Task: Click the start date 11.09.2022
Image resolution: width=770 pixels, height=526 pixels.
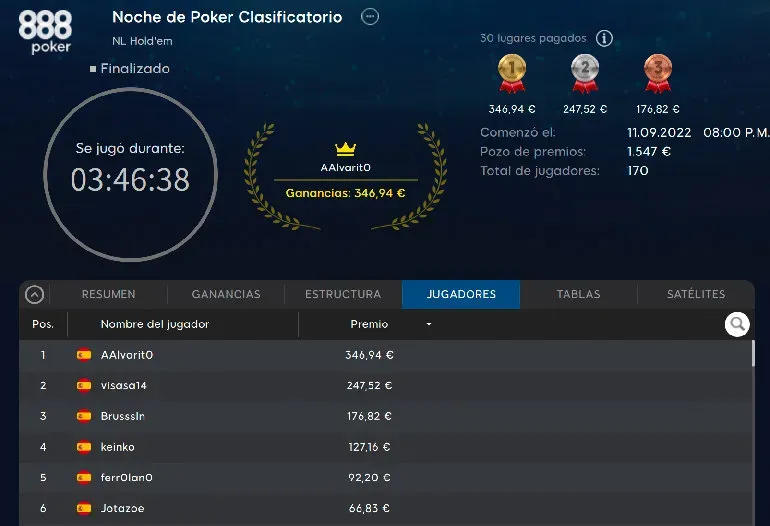Action: click(659, 133)
